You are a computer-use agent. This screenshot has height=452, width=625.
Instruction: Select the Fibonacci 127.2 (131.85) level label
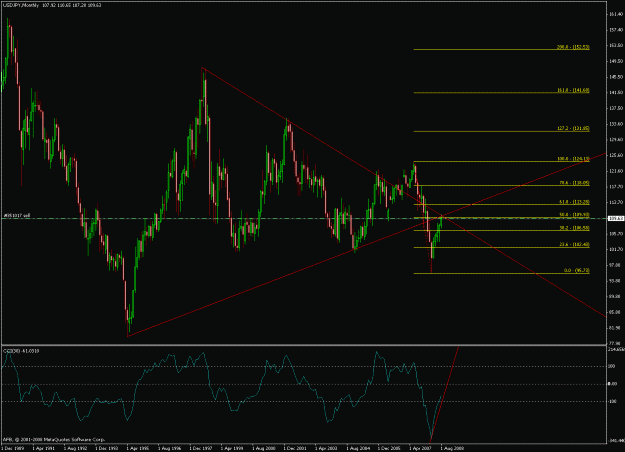(573, 129)
